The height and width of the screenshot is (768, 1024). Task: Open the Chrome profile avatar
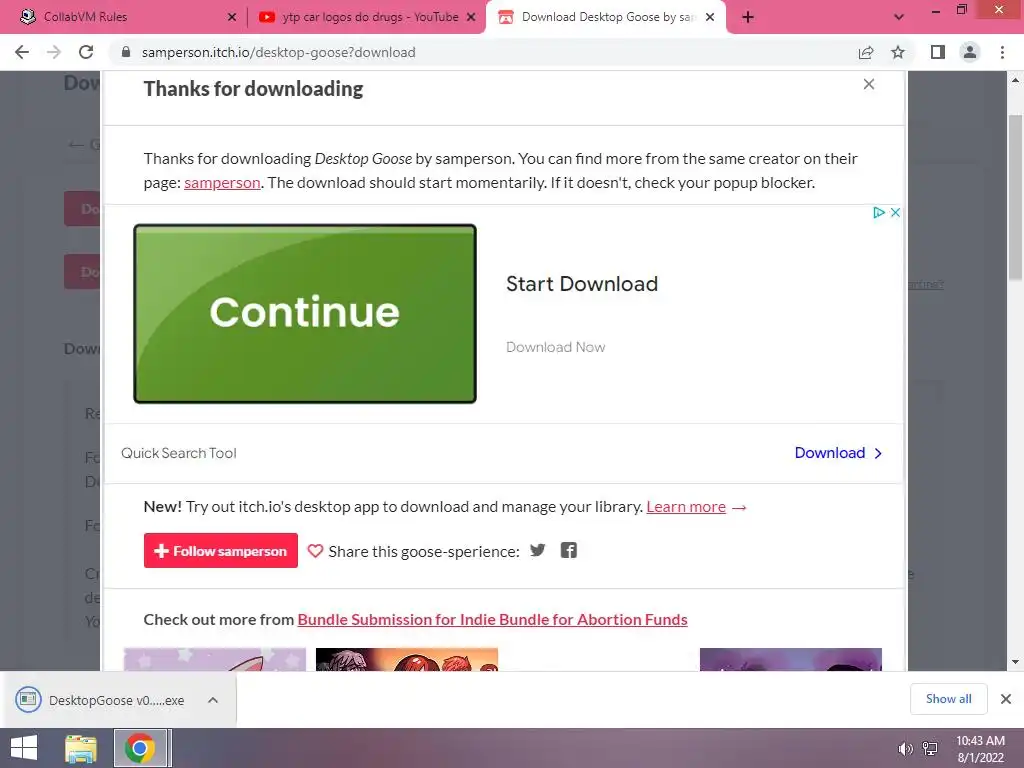pos(970,52)
